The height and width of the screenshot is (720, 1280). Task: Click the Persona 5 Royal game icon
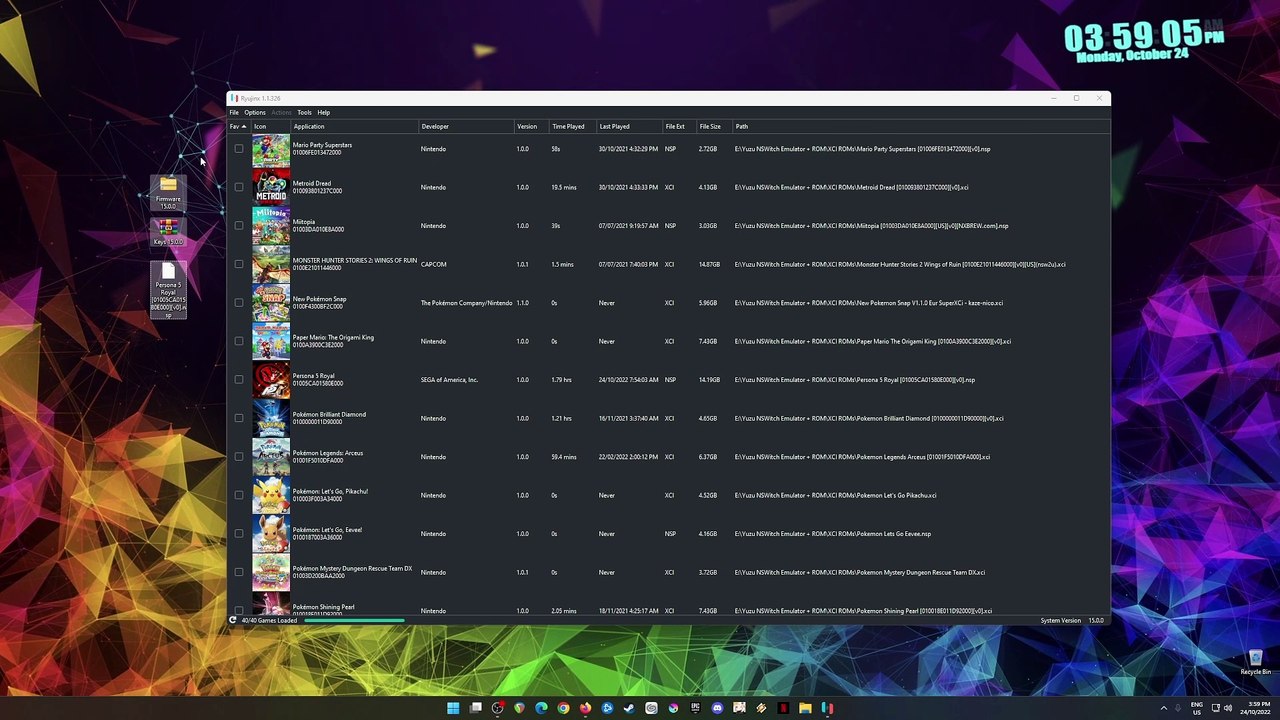tap(271, 380)
